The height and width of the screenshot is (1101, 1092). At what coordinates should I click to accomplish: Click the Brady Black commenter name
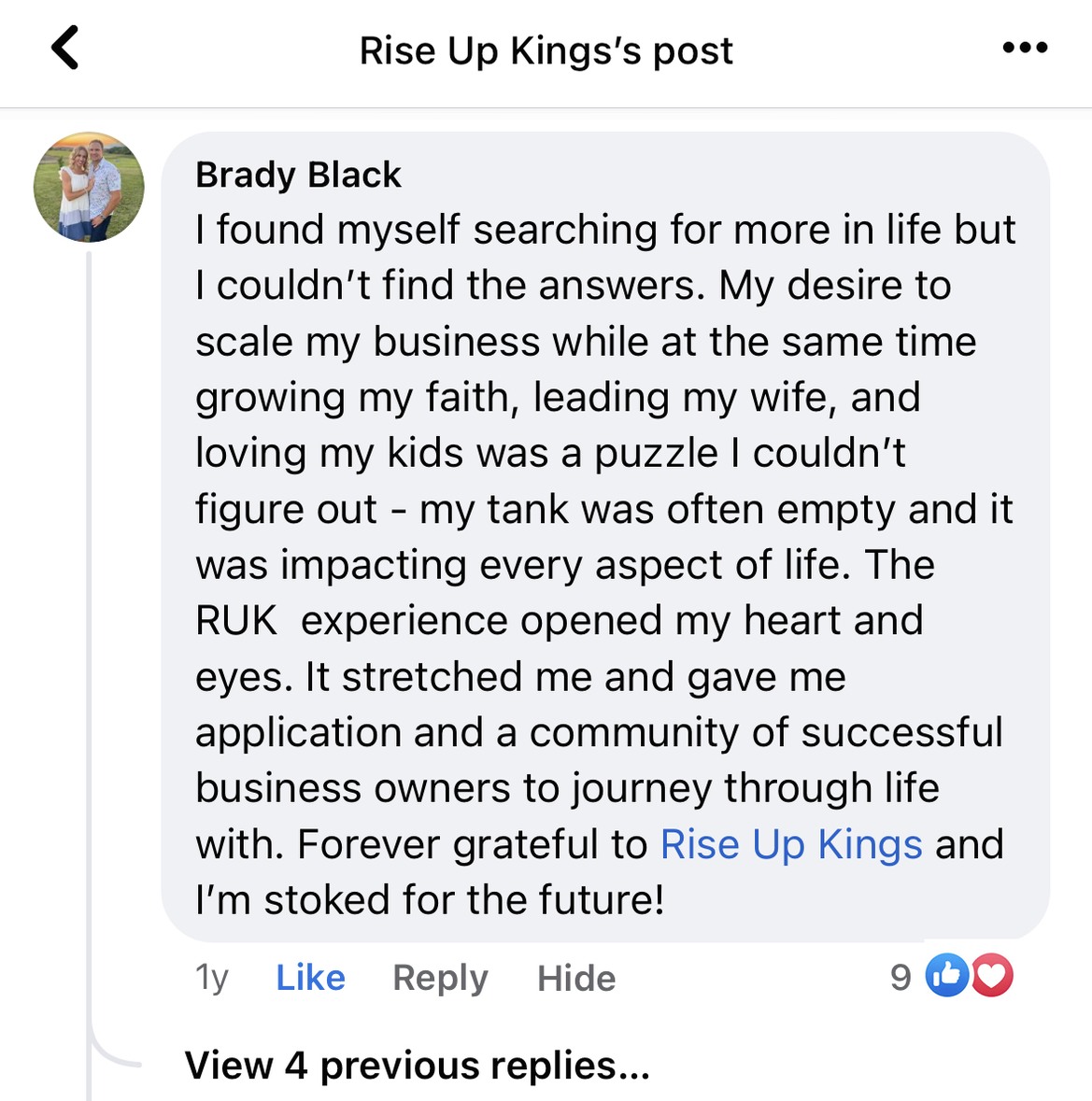pyautogui.click(x=298, y=175)
